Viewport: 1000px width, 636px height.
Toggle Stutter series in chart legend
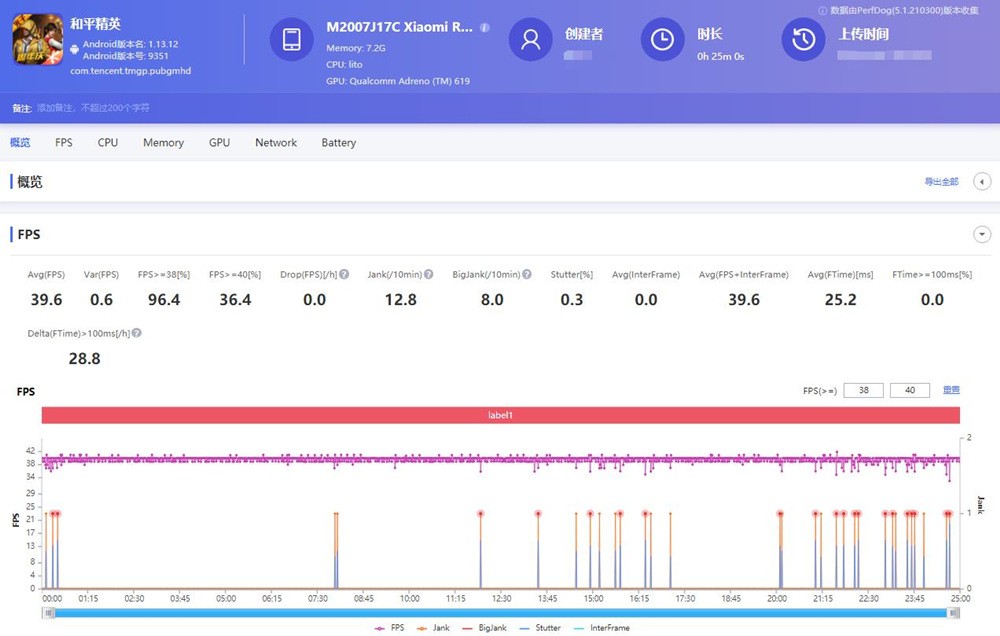[540, 628]
